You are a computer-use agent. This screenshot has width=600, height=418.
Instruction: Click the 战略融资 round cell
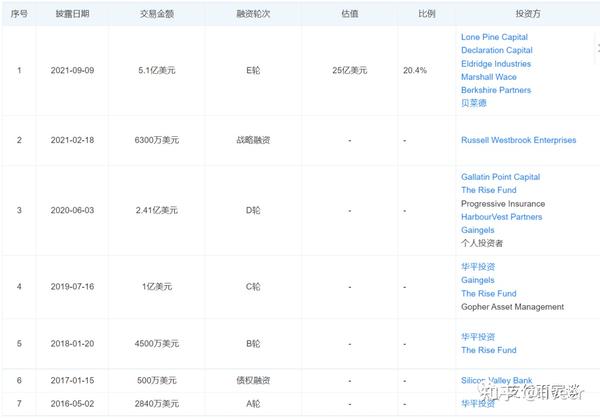click(x=253, y=140)
